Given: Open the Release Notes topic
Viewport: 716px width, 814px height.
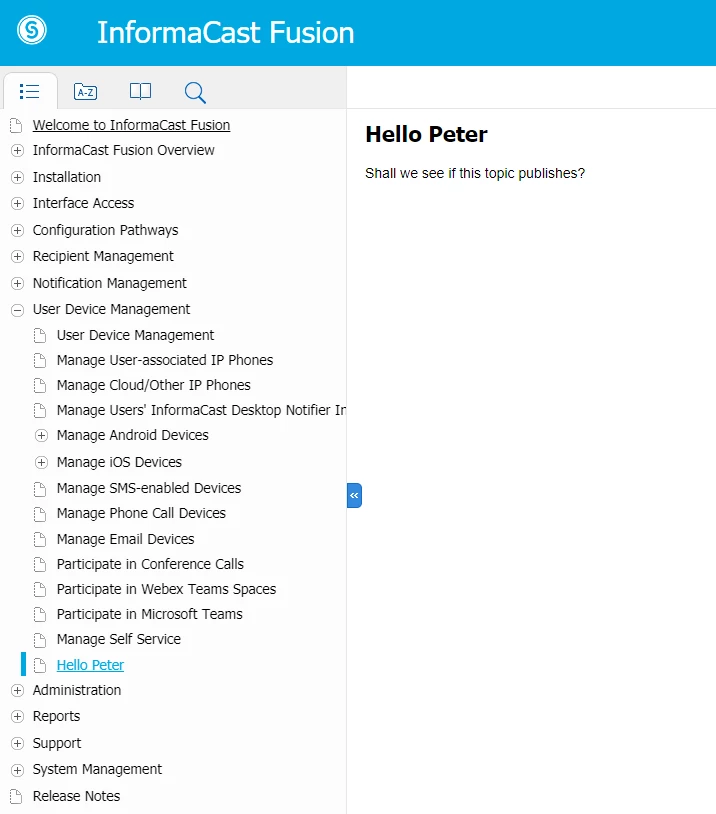Looking at the screenshot, I should coord(76,796).
